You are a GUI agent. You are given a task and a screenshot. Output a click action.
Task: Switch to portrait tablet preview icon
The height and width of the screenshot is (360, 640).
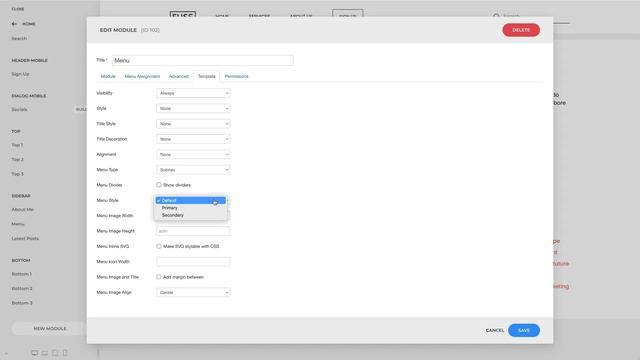pos(55,353)
